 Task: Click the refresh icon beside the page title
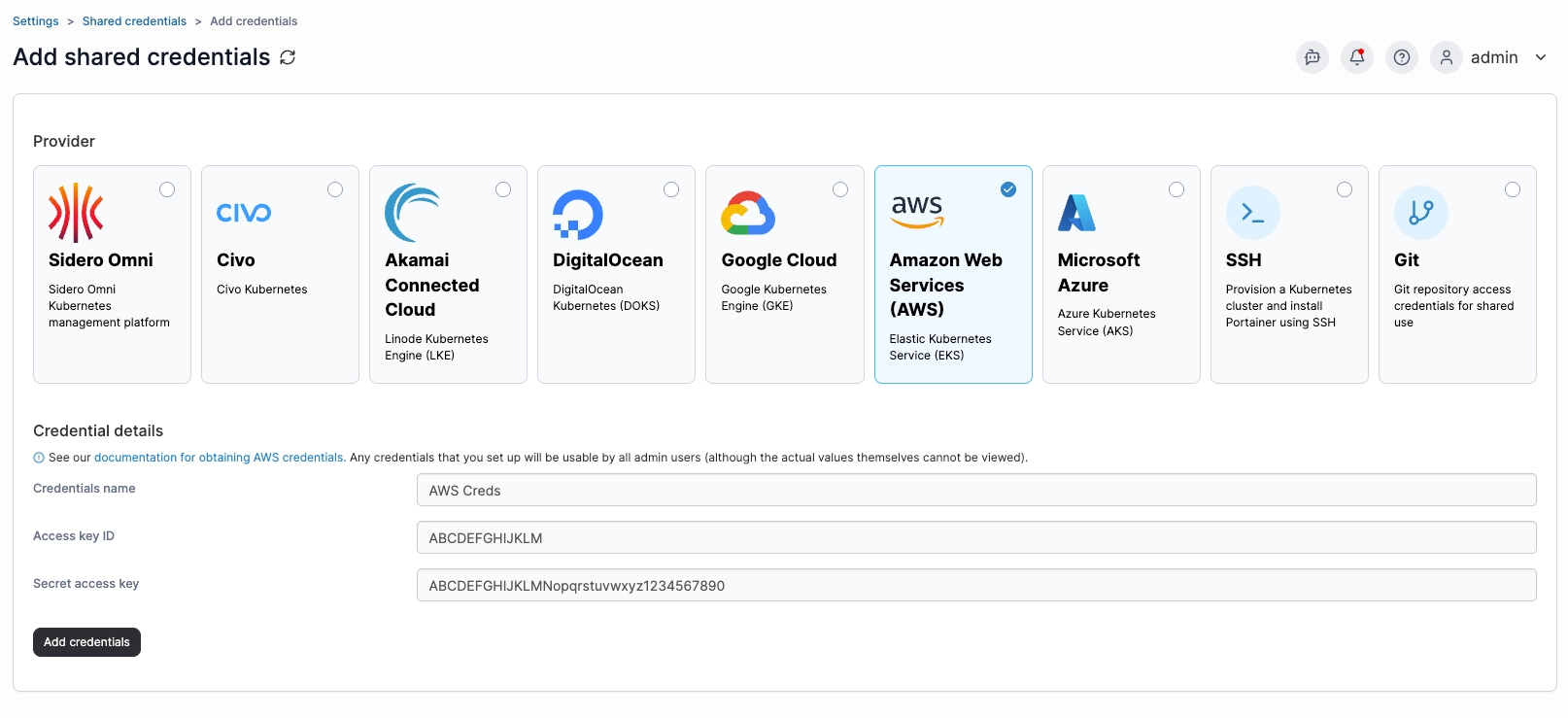click(288, 57)
